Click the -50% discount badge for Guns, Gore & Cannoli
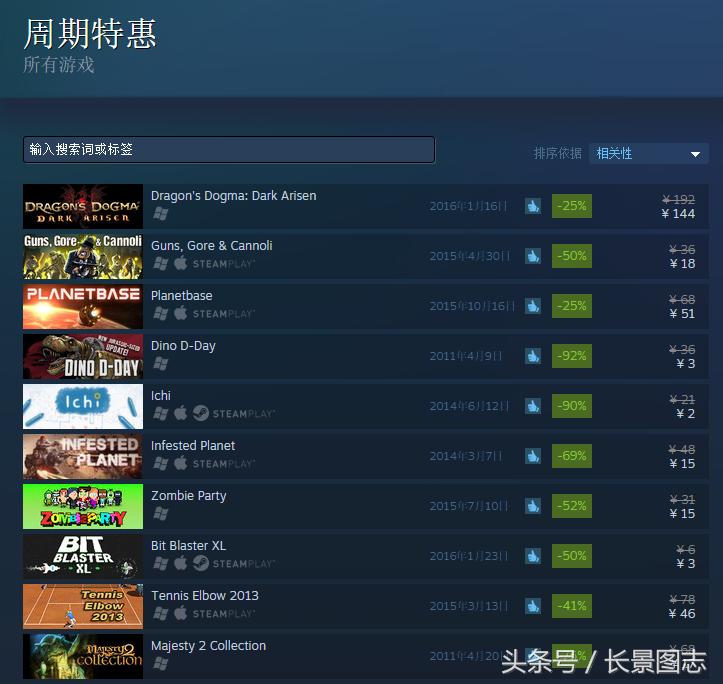Screen dimensions: 723x684 pos(572,256)
